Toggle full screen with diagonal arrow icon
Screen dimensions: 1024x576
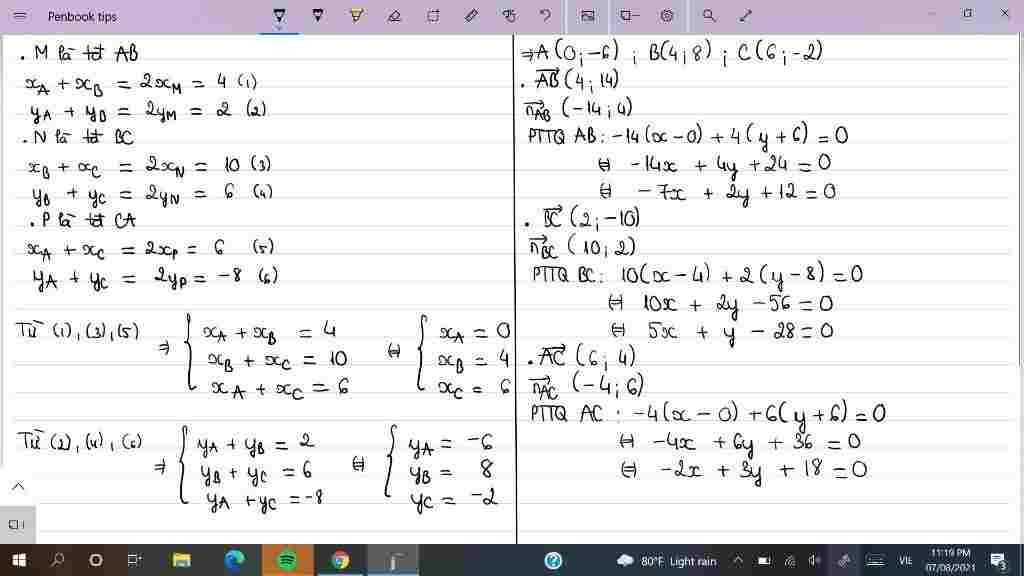pos(746,16)
